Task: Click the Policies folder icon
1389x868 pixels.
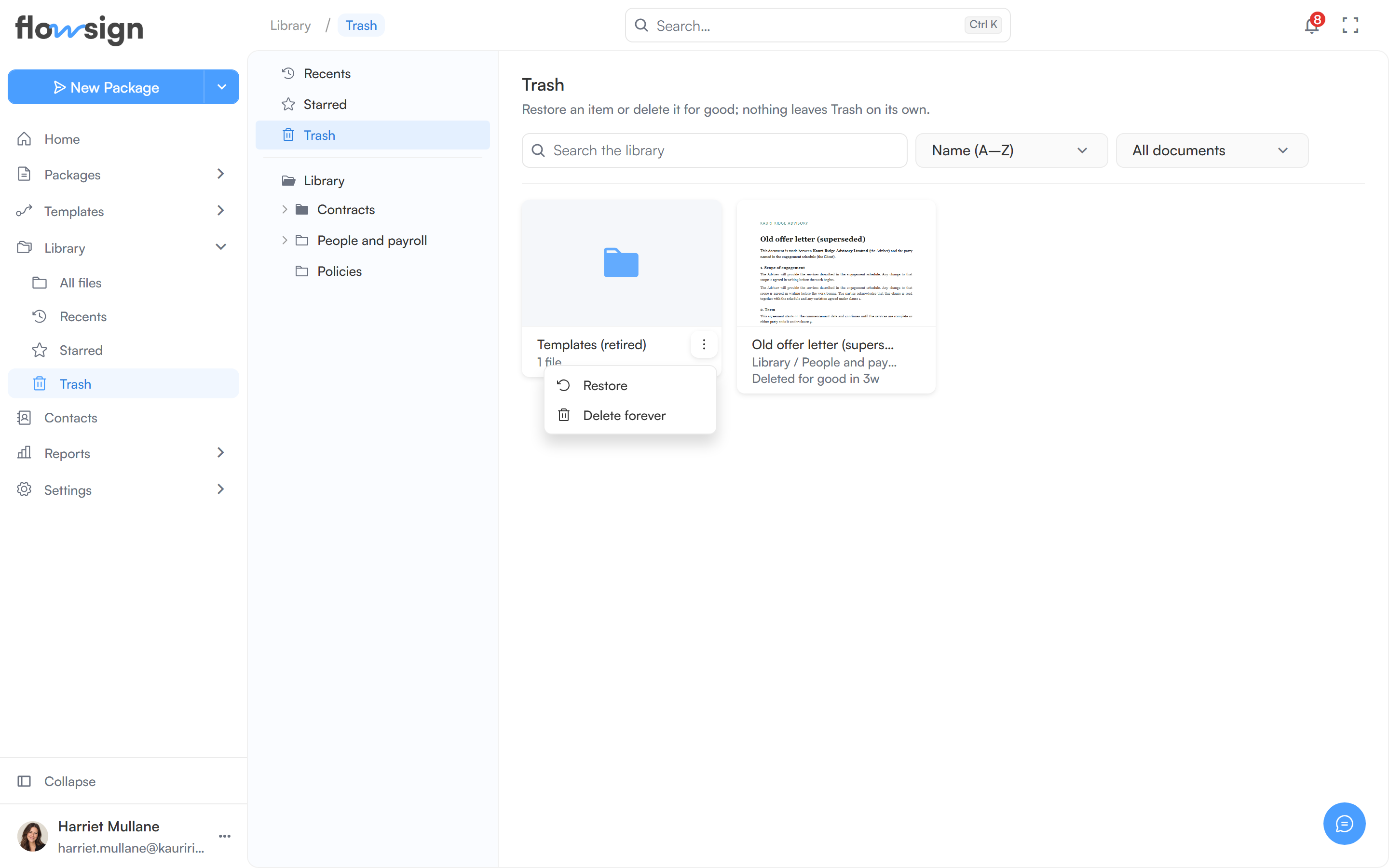Action: click(x=302, y=271)
